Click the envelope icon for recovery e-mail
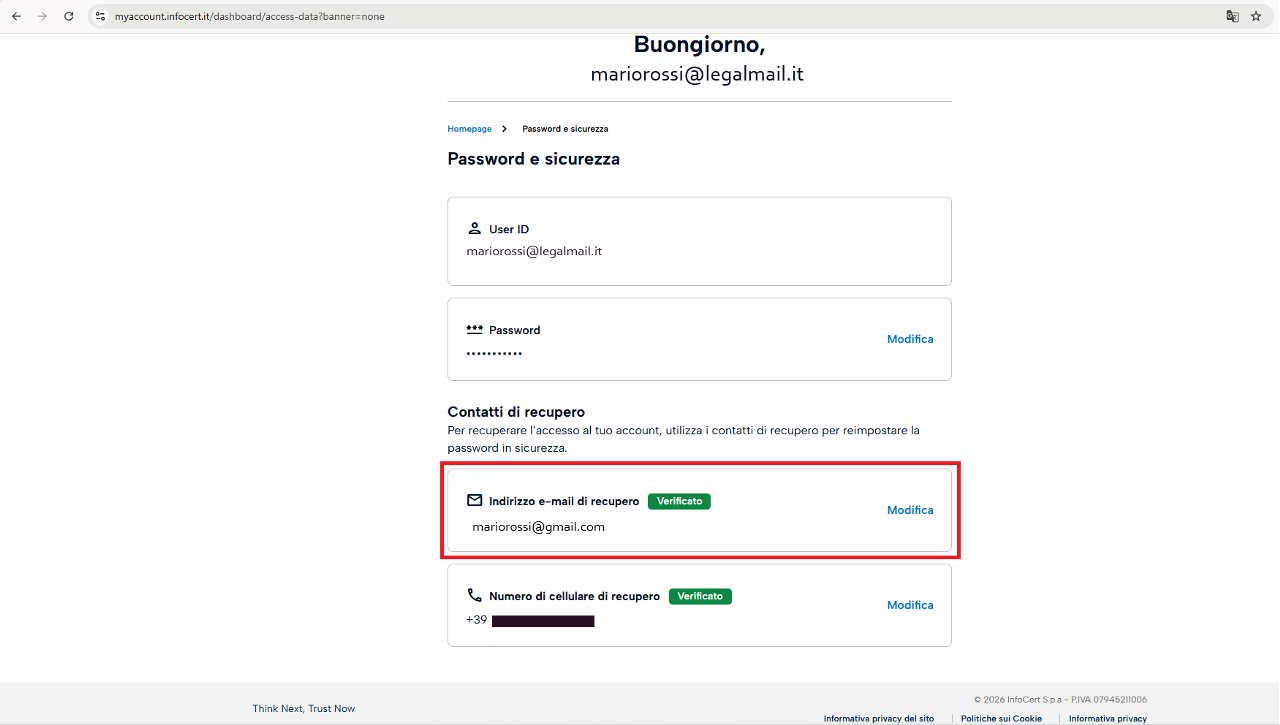 tap(475, 500)
